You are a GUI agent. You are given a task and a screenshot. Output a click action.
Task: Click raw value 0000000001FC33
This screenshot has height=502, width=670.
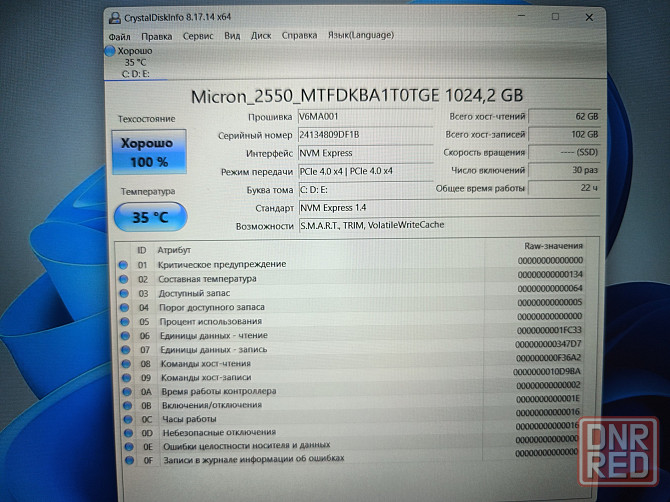(x=549, y=330)
